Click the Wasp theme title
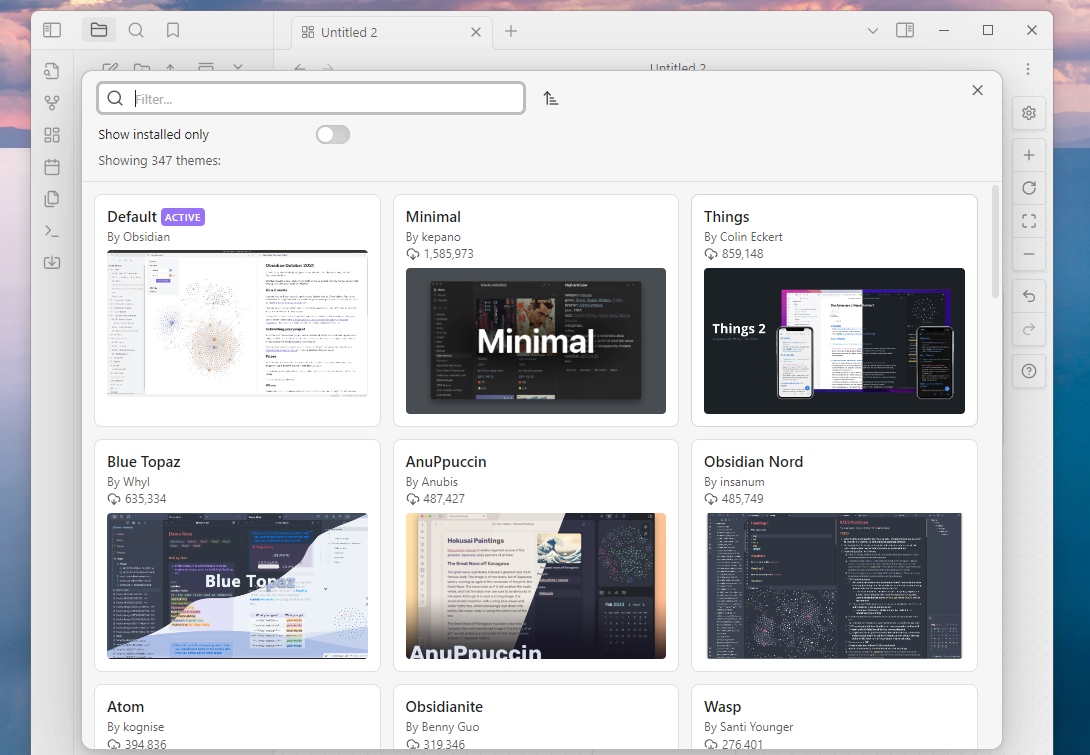The height and width of the screenshot is (755, 1090). 722,707
